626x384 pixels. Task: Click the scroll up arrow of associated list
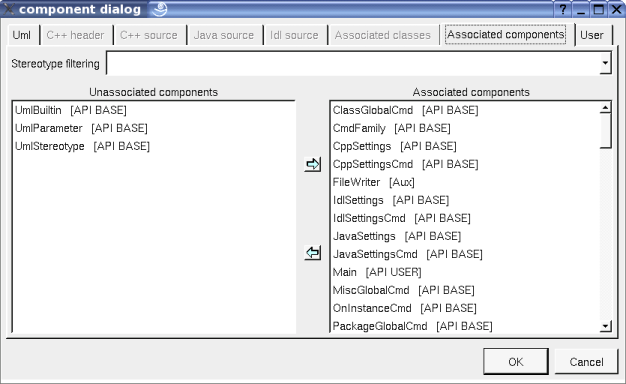click(x=605, y=108)
